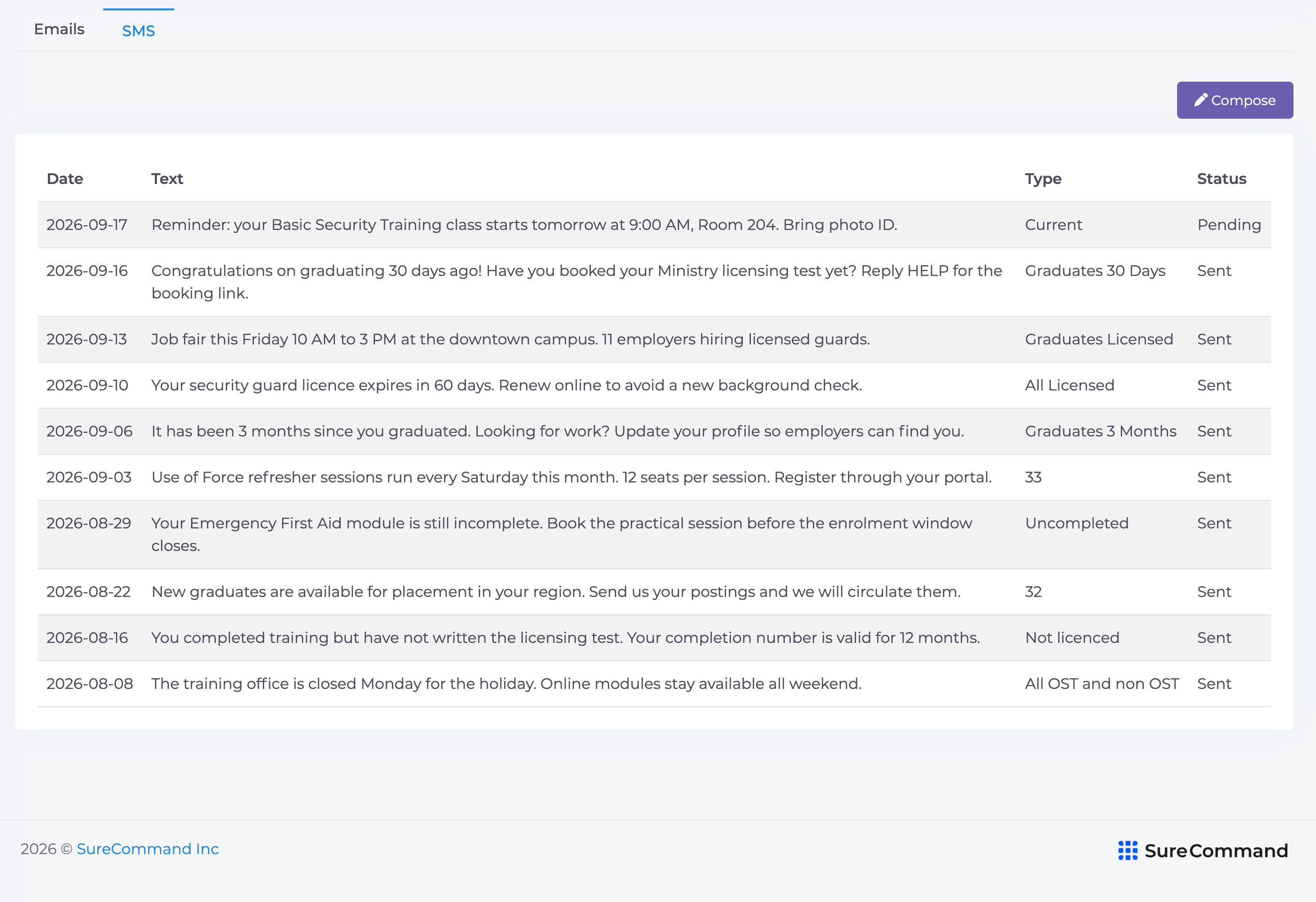Select the 2026-08-22 date cell
Viewport: 1316px width, 902px height.
pyautogui.click(x=88, y=592)
